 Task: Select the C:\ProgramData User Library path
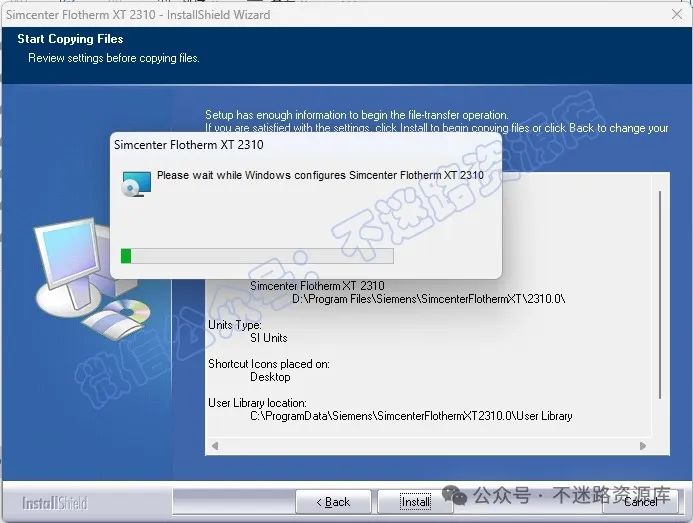[x=411, y=416]
